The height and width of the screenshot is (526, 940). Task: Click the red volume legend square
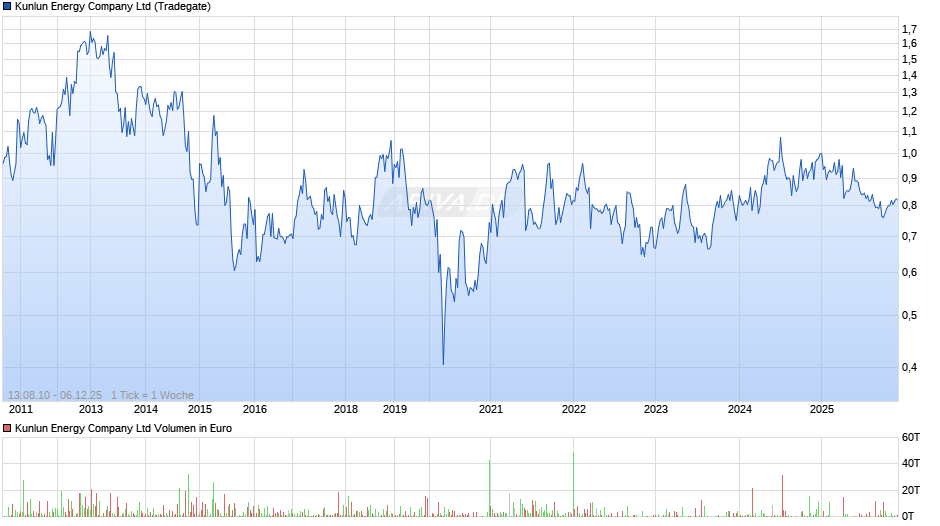[7, 428]
